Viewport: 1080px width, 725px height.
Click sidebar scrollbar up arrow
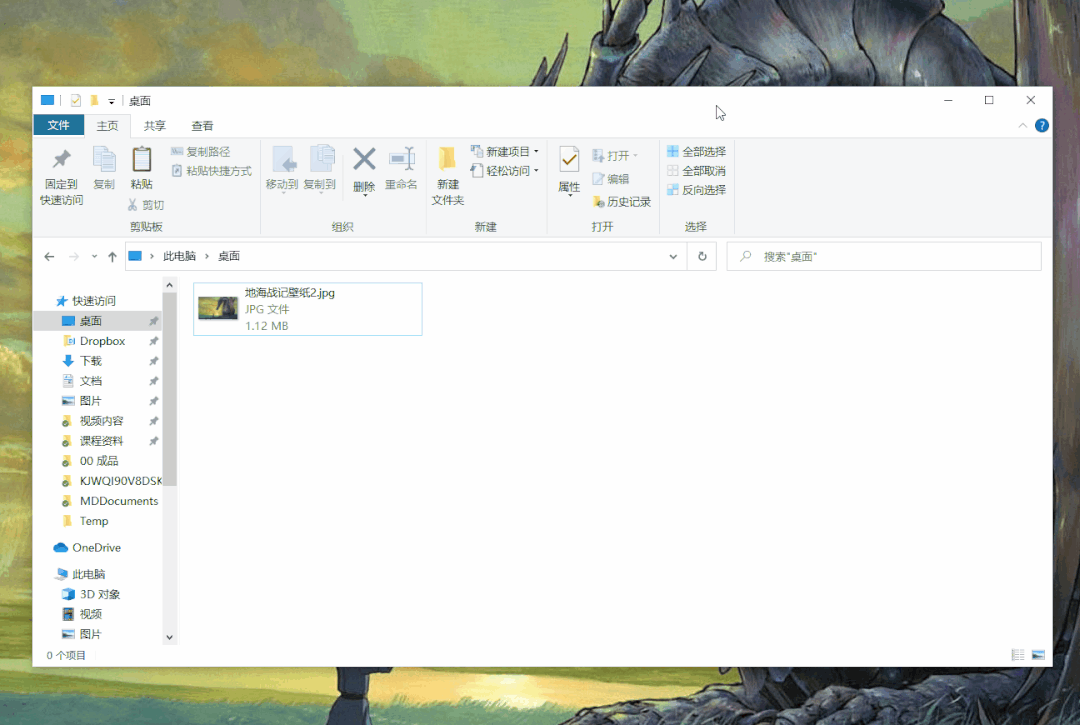[169, 284]
